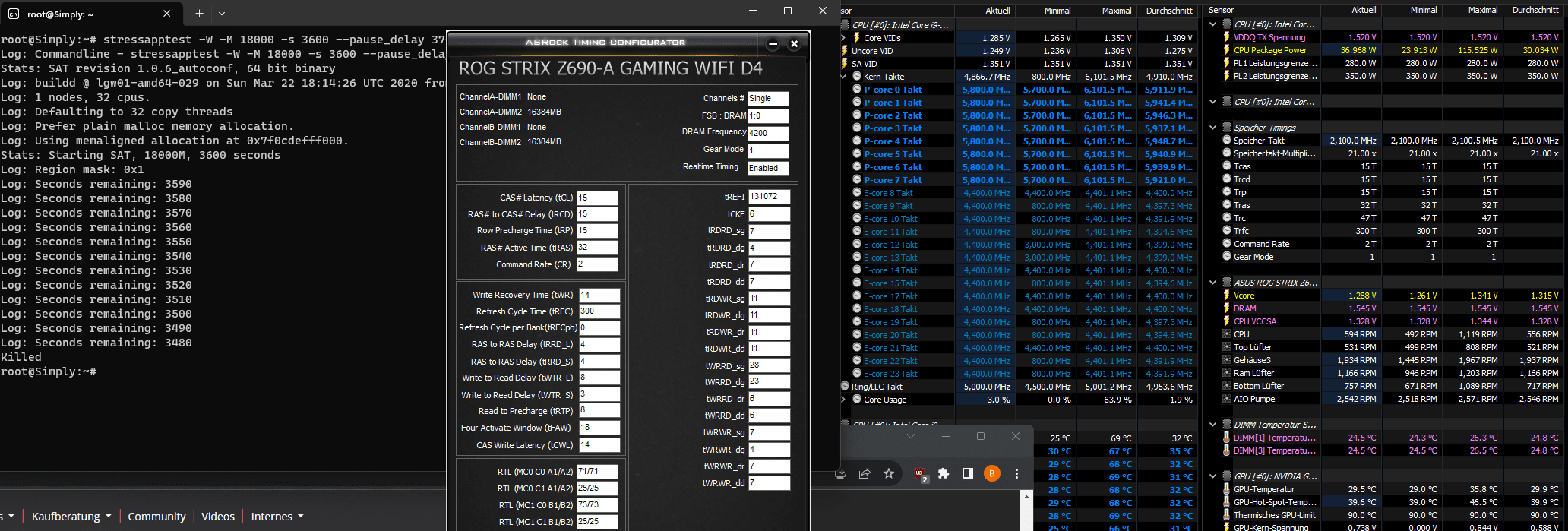Click the Sensor column header right panel

tap(1263, 10)
